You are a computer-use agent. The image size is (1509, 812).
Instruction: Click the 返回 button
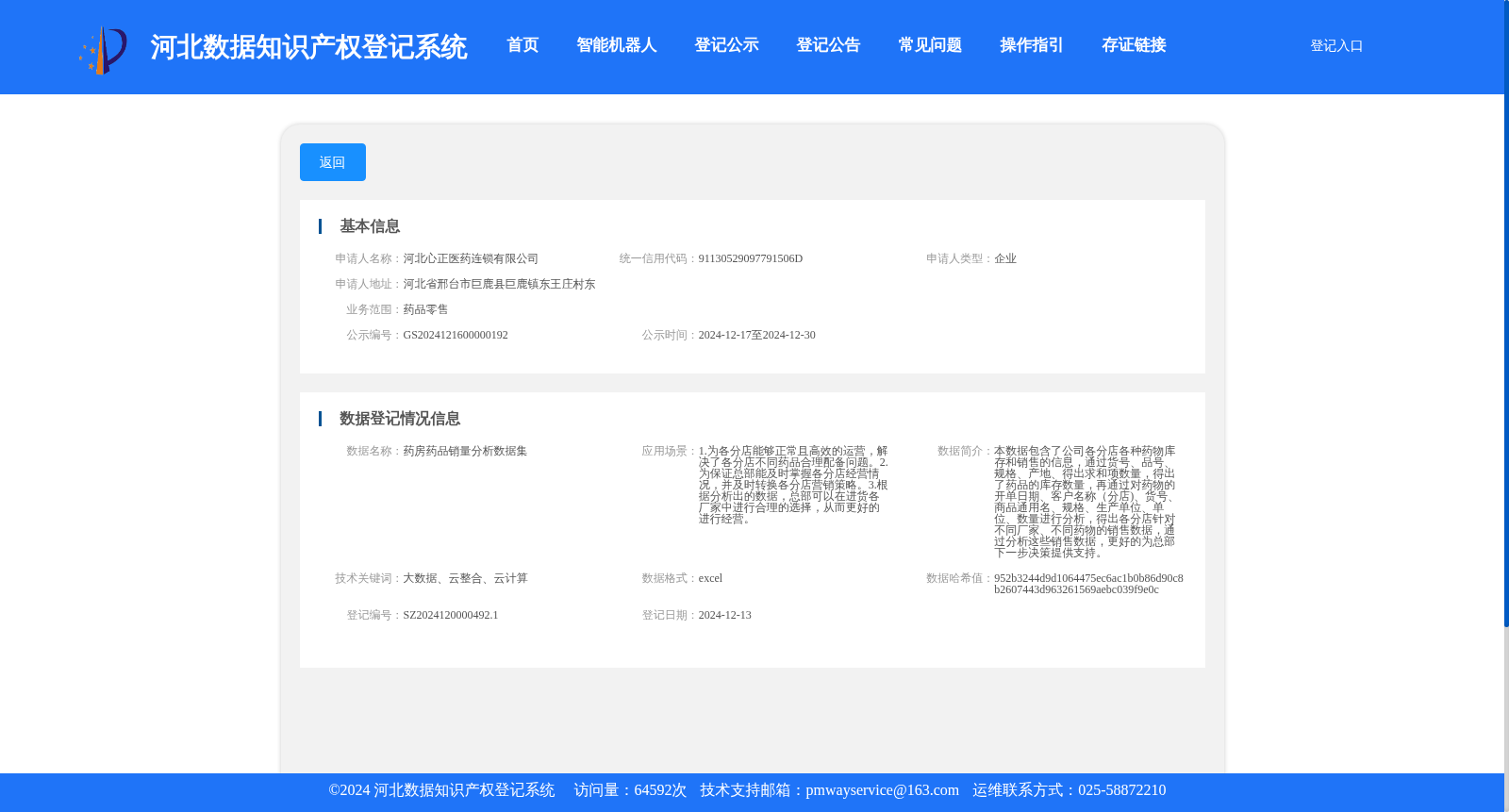pyautogui.click(x=332, y=162)
